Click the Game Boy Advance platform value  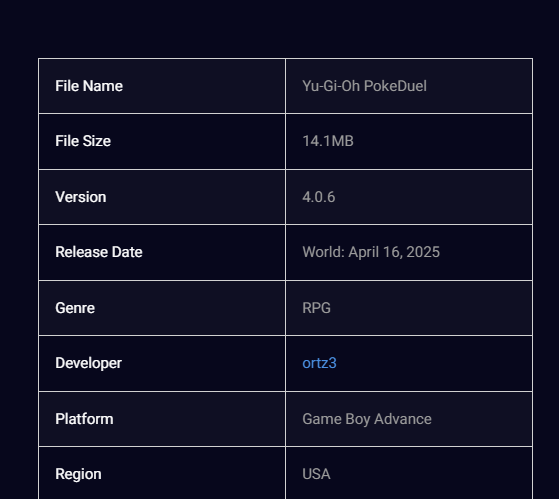[367, 419]
